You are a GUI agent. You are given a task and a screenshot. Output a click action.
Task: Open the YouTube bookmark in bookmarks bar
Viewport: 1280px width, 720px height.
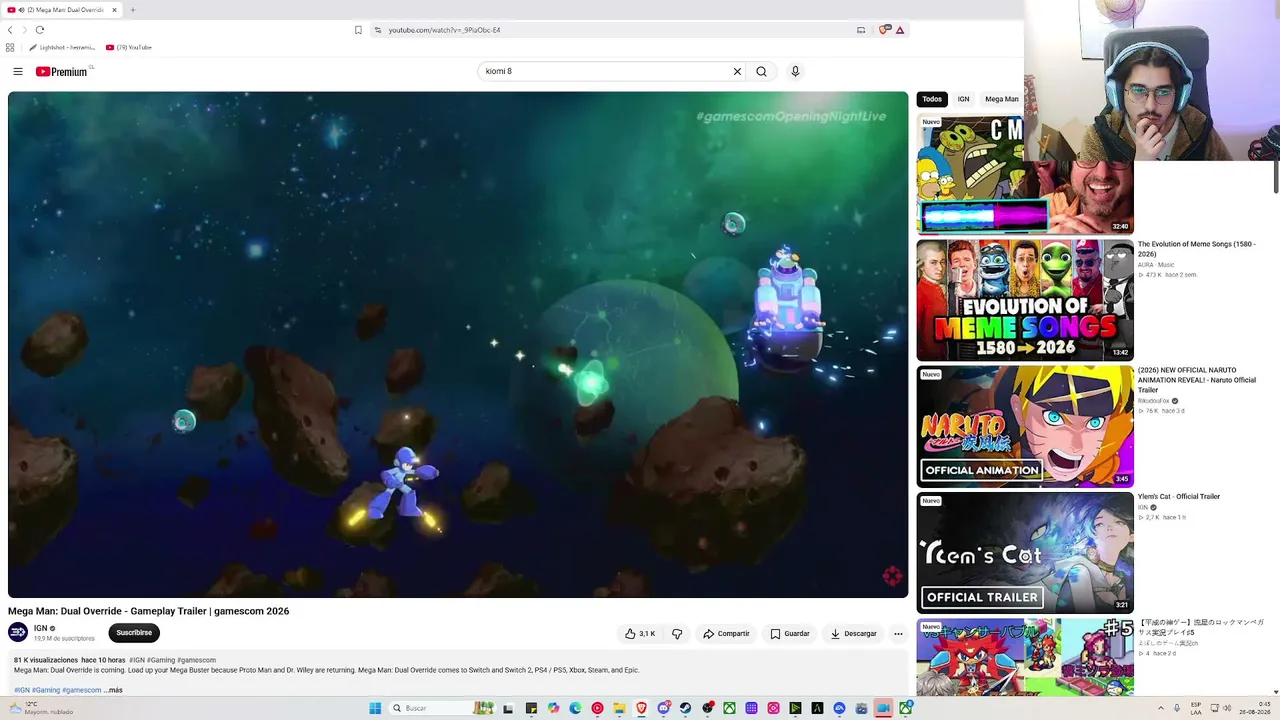pos(129,47)
